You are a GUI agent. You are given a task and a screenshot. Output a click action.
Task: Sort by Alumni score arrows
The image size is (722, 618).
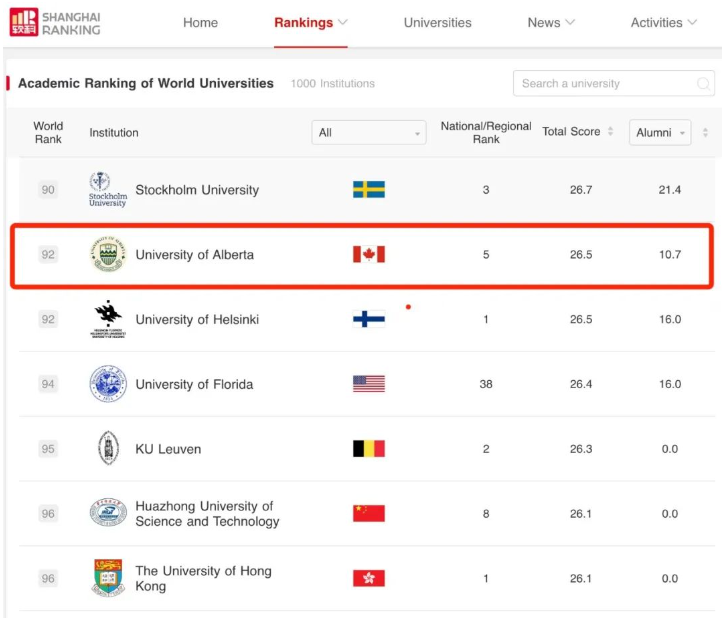(705, 133)
